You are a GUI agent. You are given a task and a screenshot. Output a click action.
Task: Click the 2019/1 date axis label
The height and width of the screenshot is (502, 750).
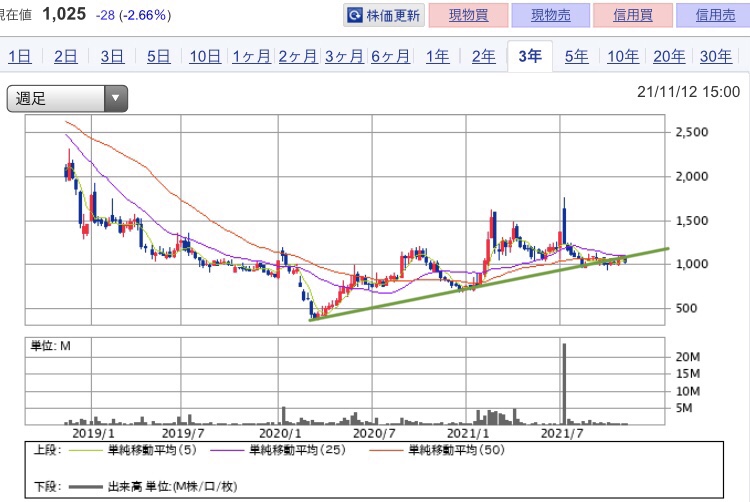(93, 434)
